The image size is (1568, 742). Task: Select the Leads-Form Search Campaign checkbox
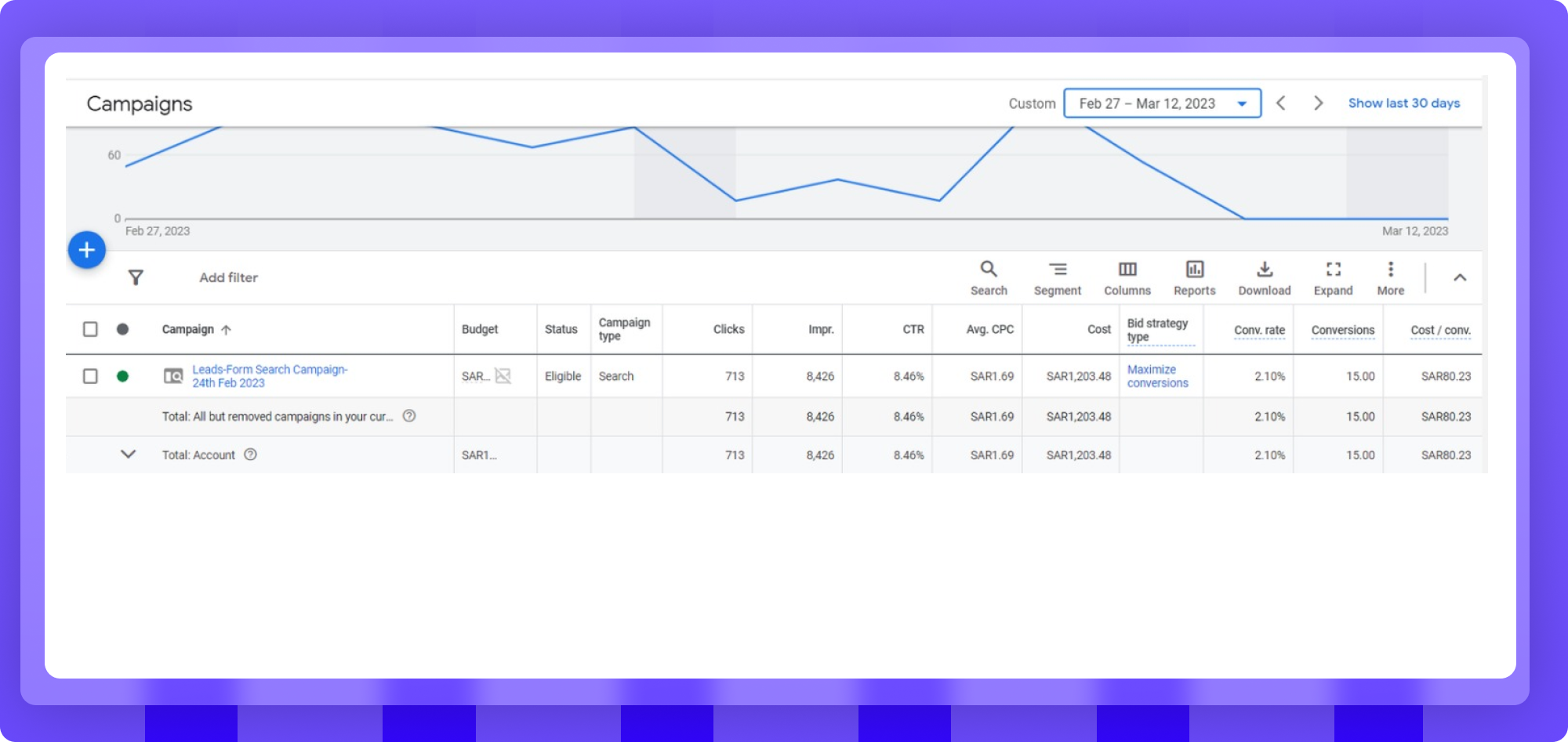point(91,376)
